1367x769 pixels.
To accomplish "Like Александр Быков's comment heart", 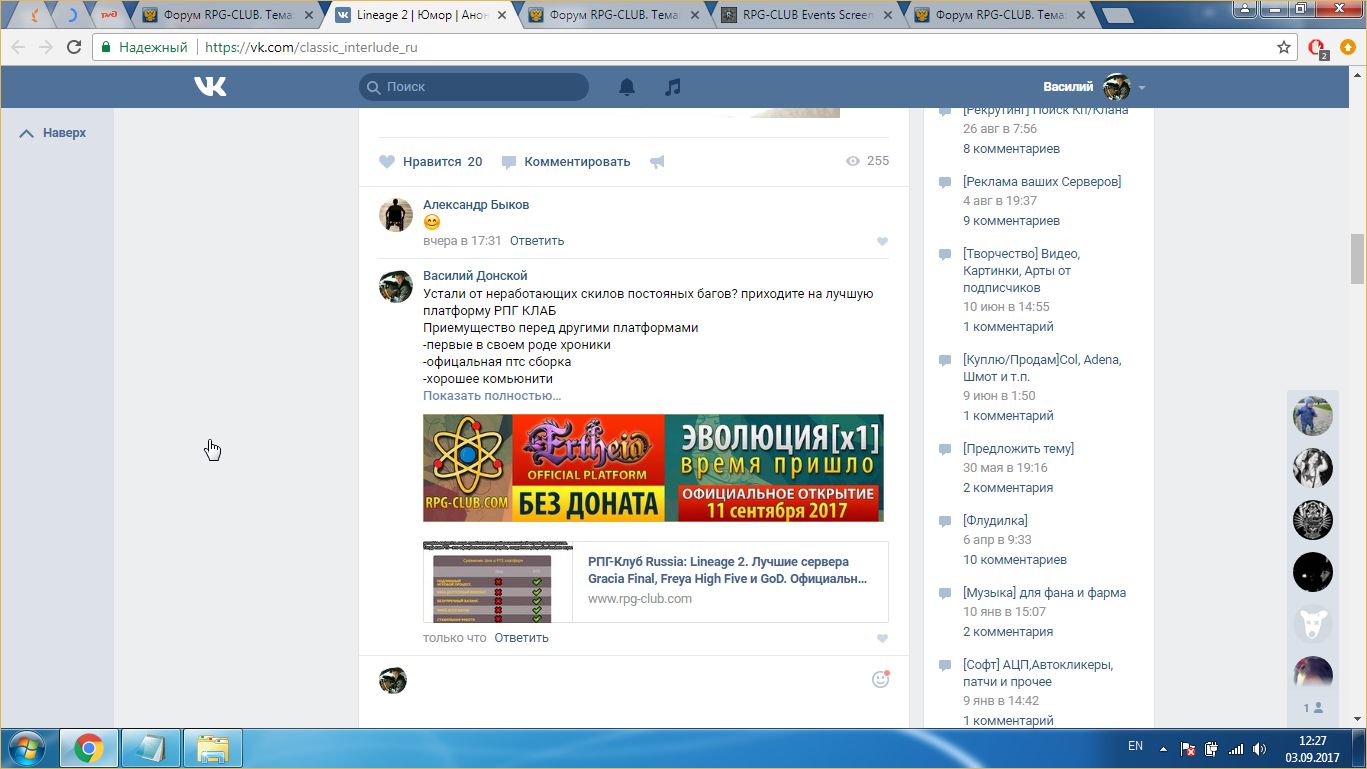I will point(882,241).
